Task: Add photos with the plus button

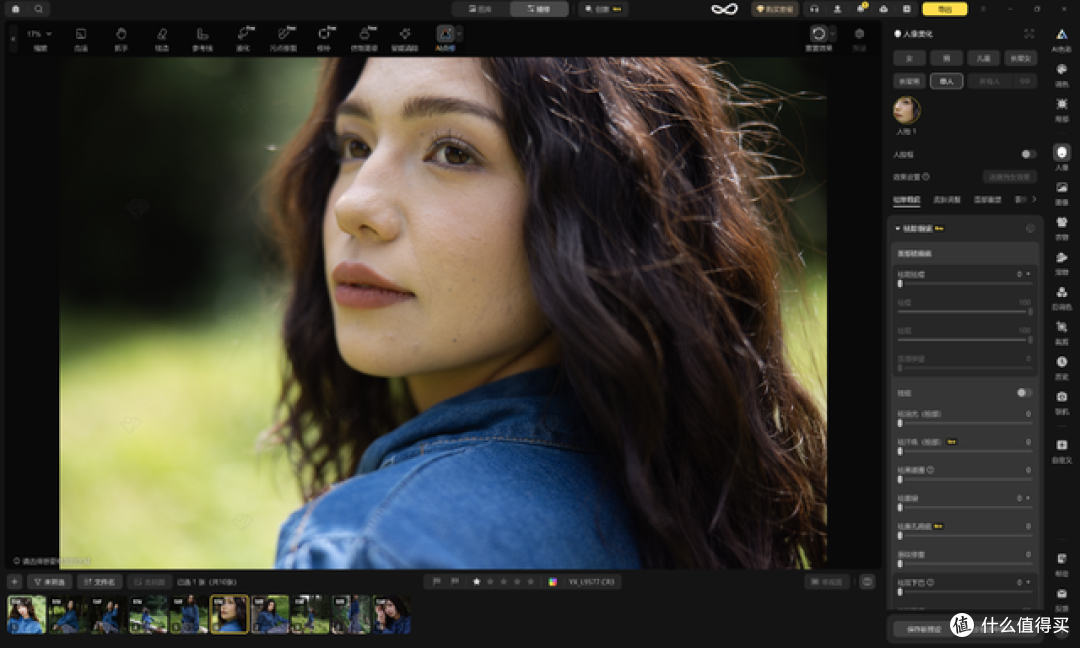Action: click(x=14, y=582)
